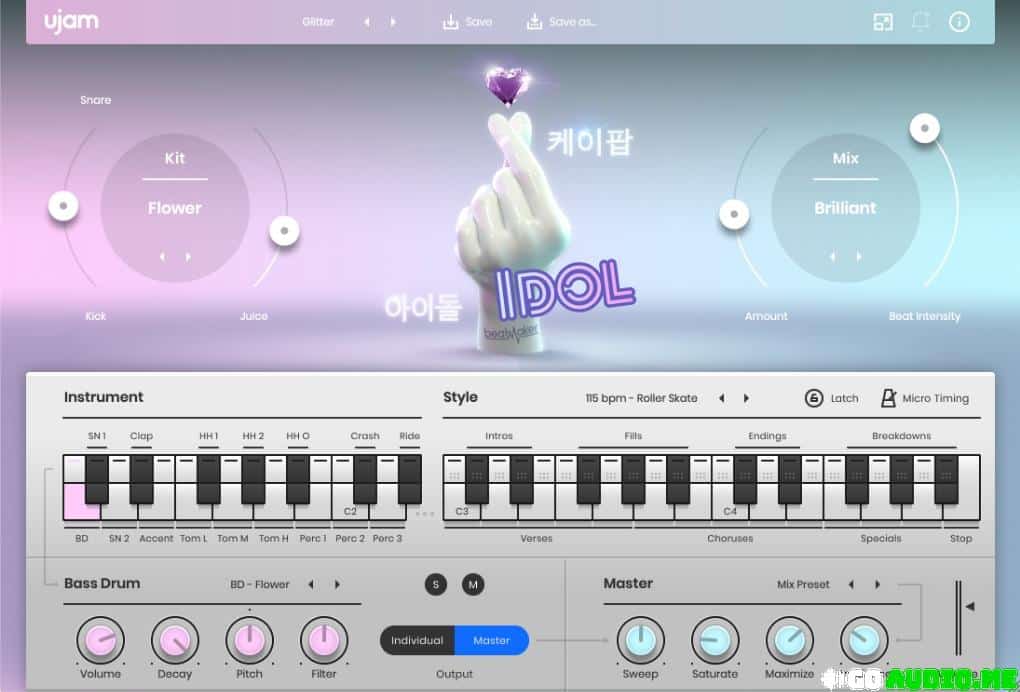Viewport: 1020px width, 692px height.
Task: Open the 115 bpm - Roller Skate style list
Action: pyautogui.click(x=641, y=398)
